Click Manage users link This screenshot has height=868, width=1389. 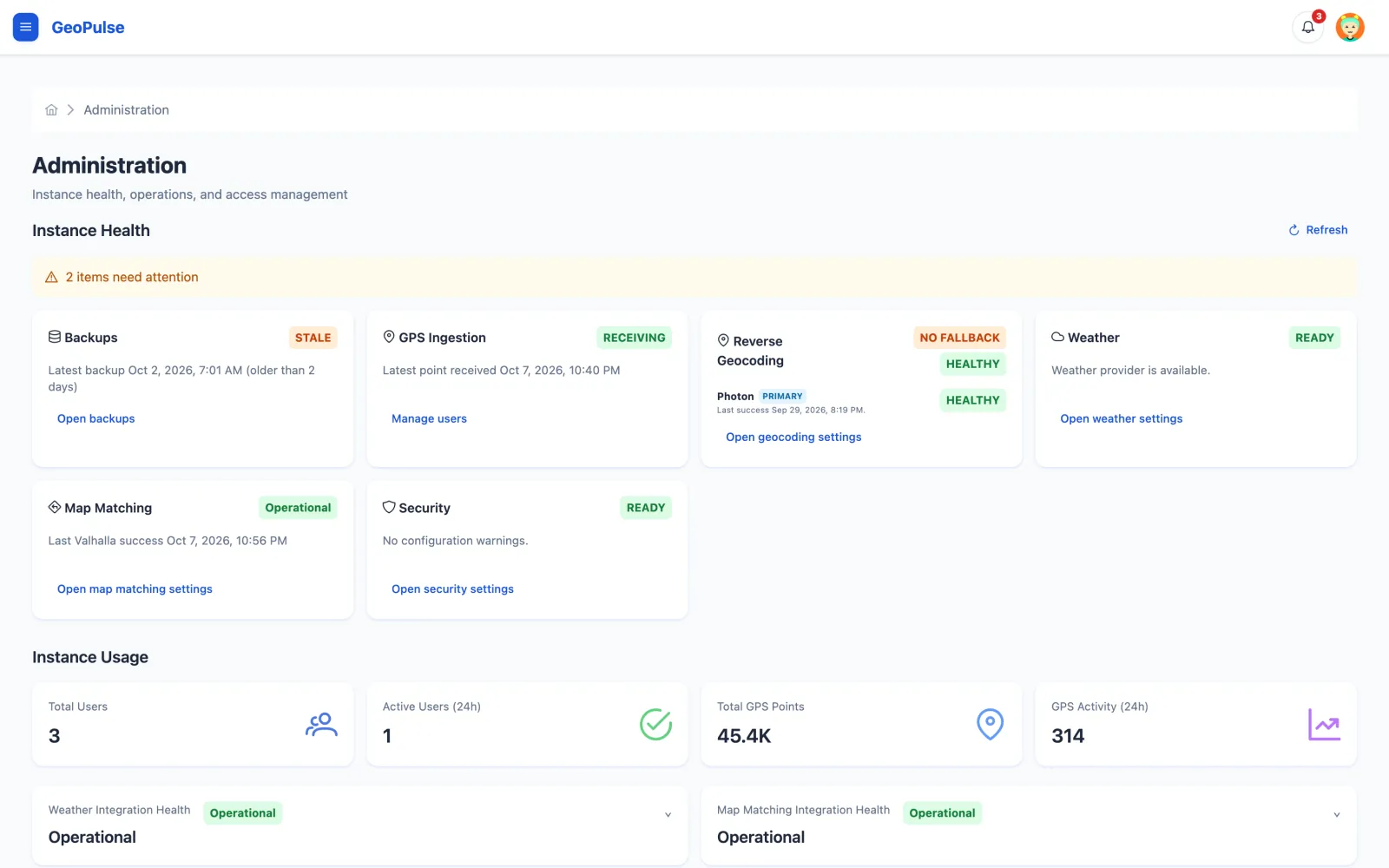[x=429, y=418]
